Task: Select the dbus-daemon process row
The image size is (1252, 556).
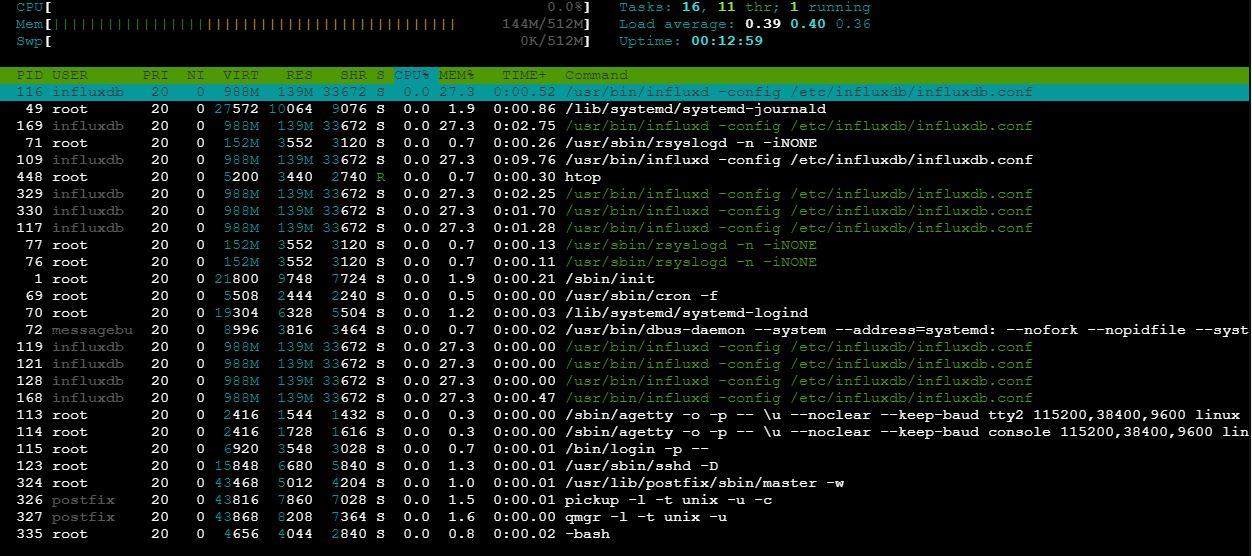Action: coord(625,330)
